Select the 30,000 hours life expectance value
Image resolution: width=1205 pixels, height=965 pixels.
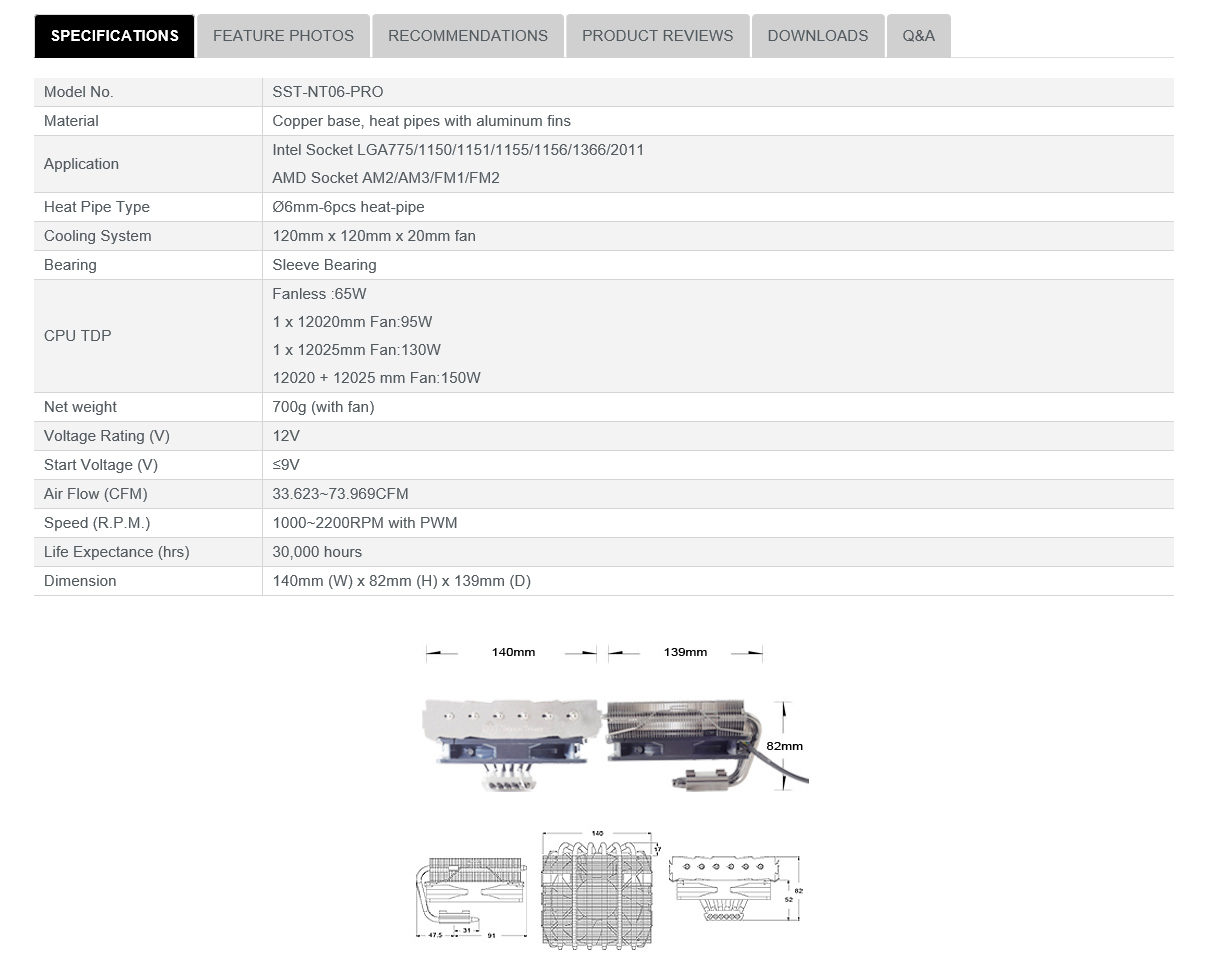point(317,552)
